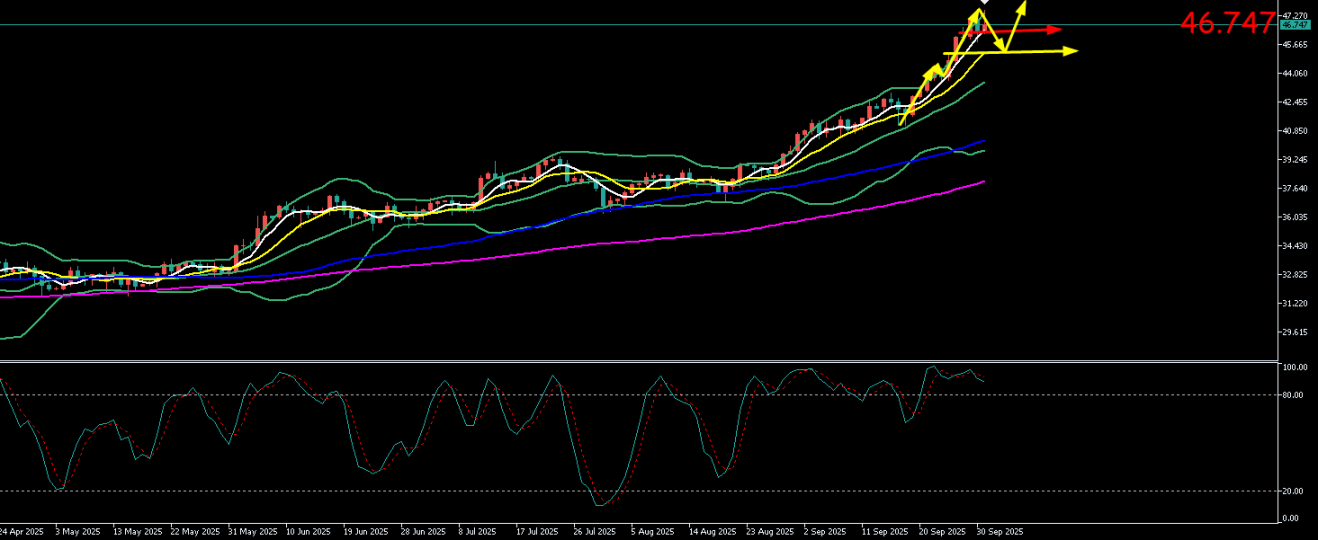Click the 31.220 price scale label
1318x540 pixels.
point(1295,304)
